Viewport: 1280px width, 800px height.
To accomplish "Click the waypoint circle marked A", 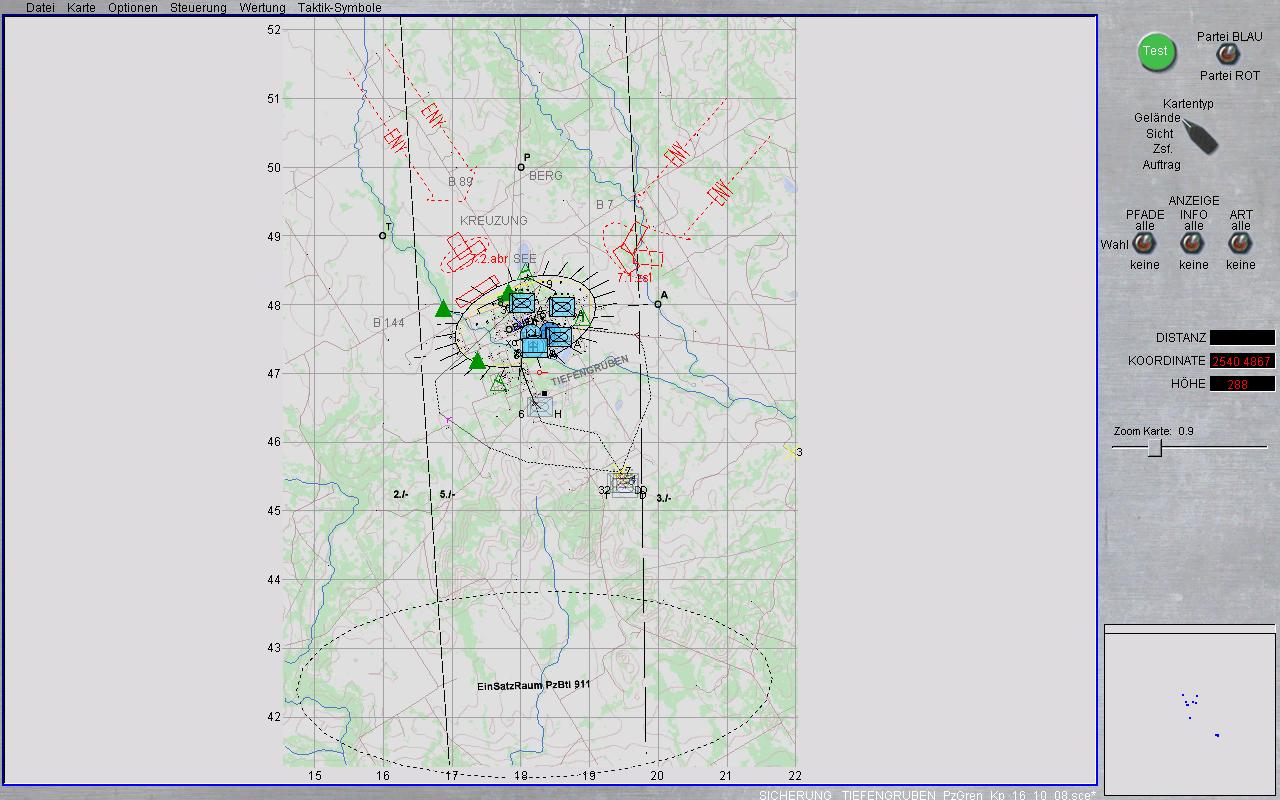I will coord(658,304).
